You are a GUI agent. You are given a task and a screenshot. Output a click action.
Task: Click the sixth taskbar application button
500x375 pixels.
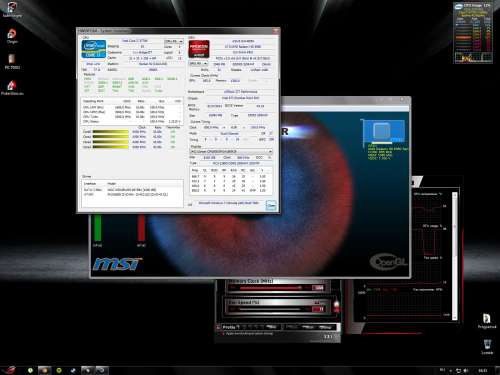click(x=101, y=370)
